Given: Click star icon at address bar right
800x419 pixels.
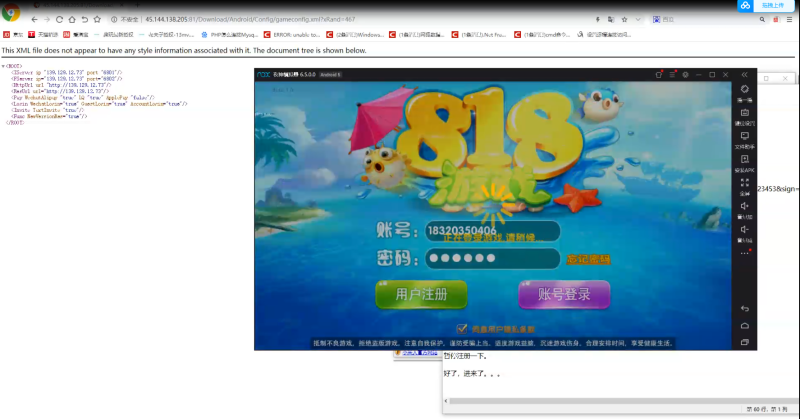Looking at the screenshot, I should pyautogui.click(x=624, y=19).
